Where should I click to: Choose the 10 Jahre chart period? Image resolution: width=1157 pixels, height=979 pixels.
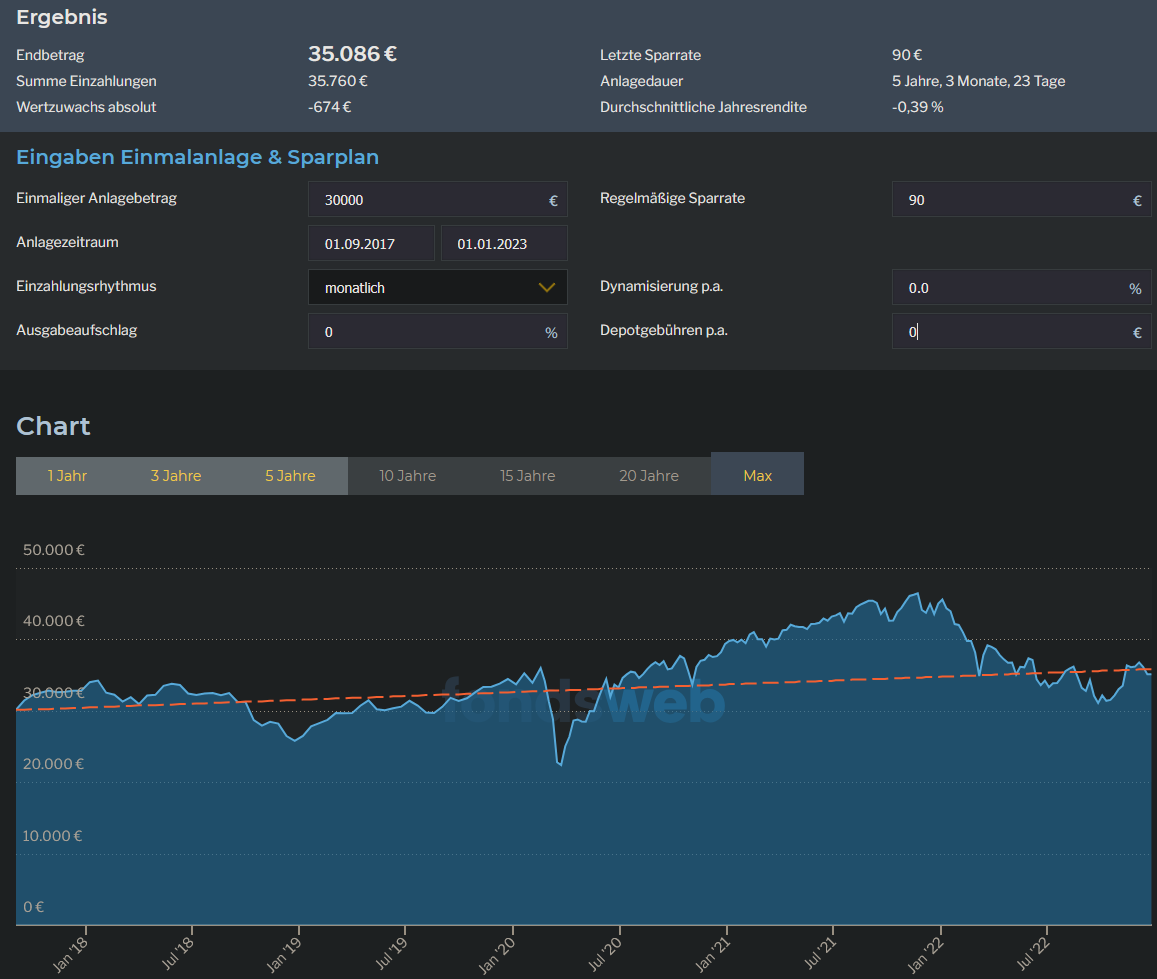tap(407, 476)
